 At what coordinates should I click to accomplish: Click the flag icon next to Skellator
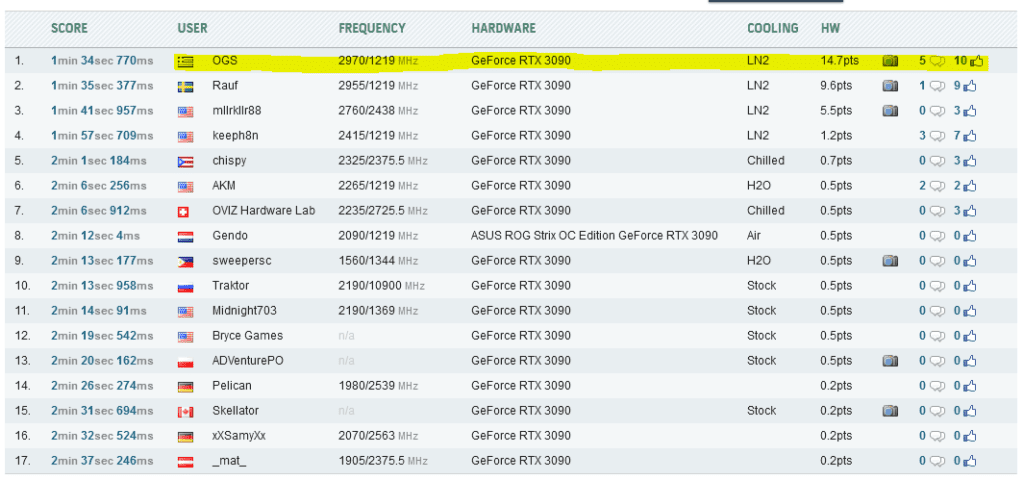(x=185, y=412)
